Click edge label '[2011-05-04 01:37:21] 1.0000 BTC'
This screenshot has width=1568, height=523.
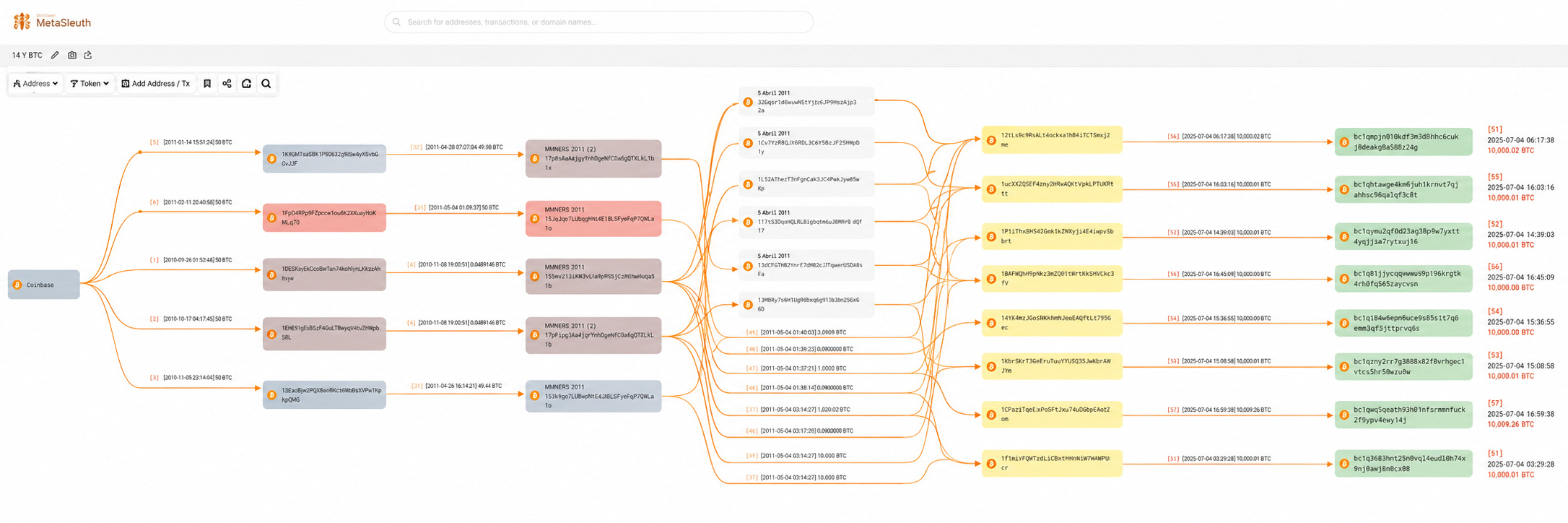pos(803,368)
